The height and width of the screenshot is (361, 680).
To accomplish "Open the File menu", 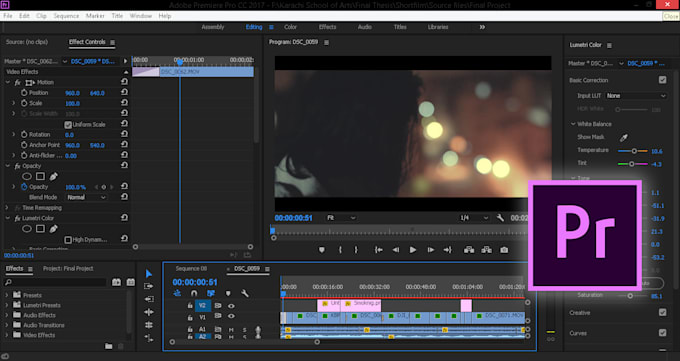I will click(8, 16).
